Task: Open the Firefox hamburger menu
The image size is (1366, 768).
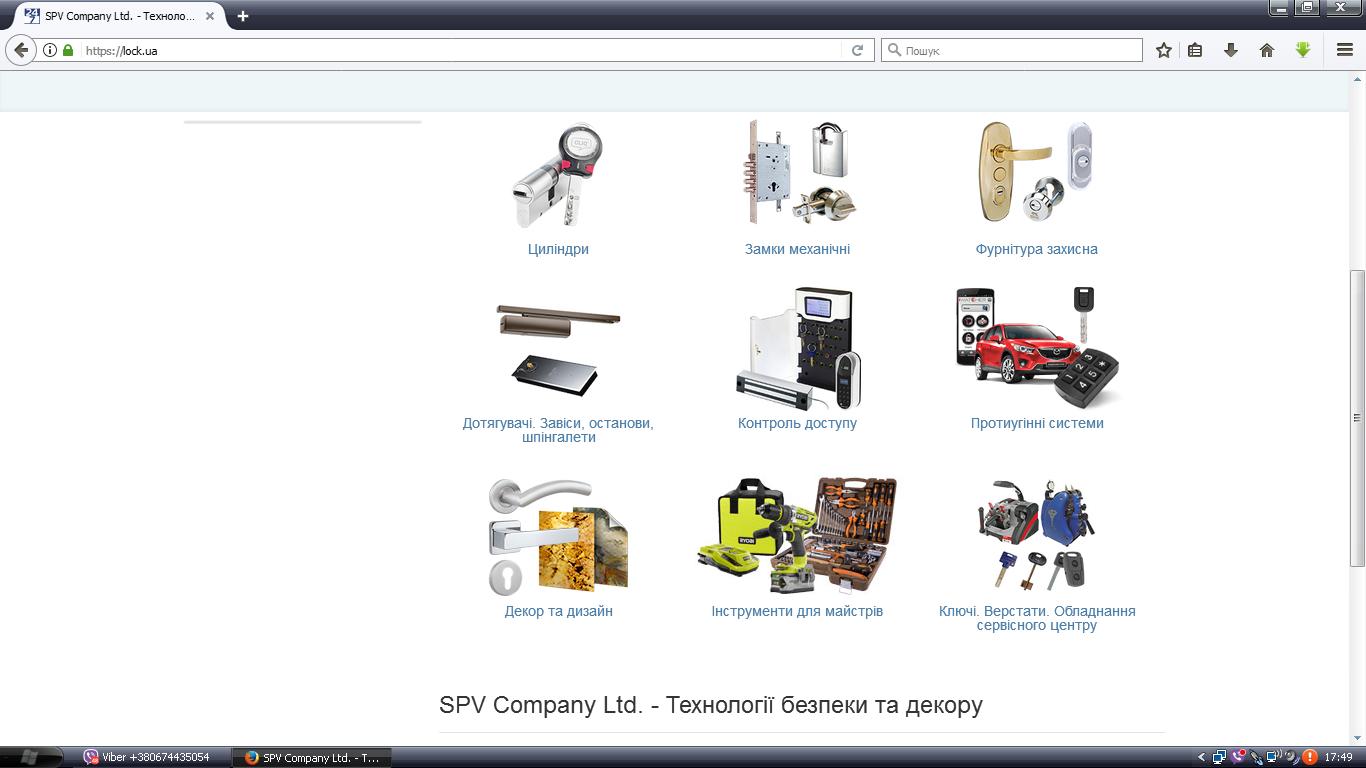Action: 1345,50
